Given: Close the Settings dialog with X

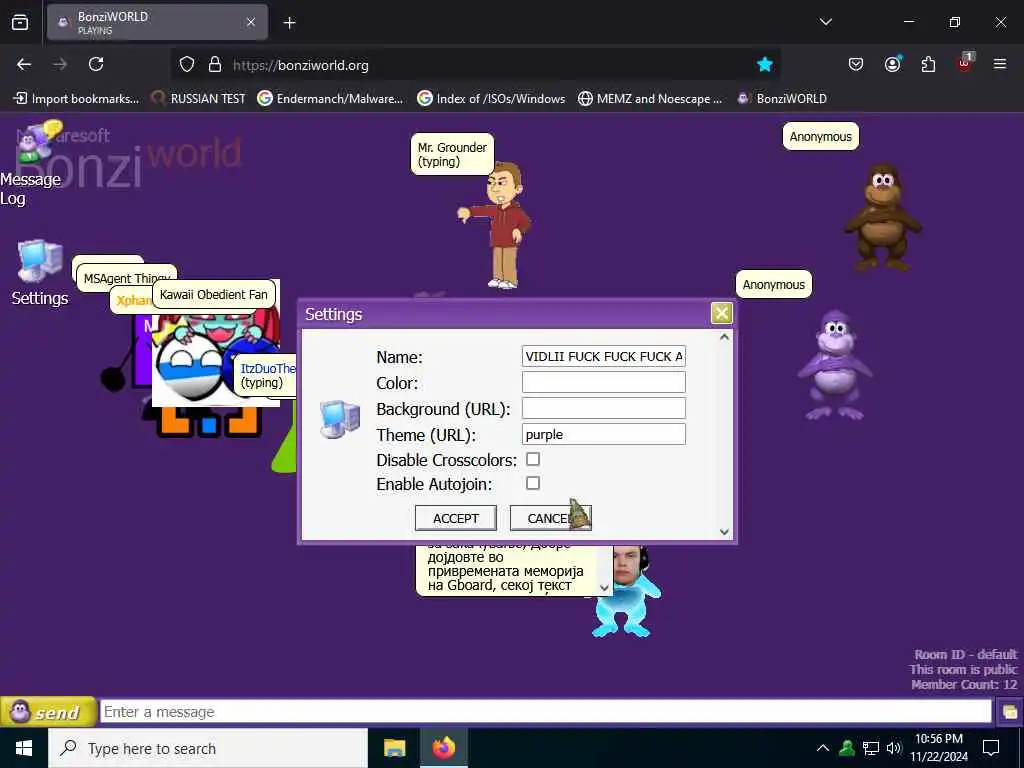Looking at the screenshot, I should click(721, 313).
